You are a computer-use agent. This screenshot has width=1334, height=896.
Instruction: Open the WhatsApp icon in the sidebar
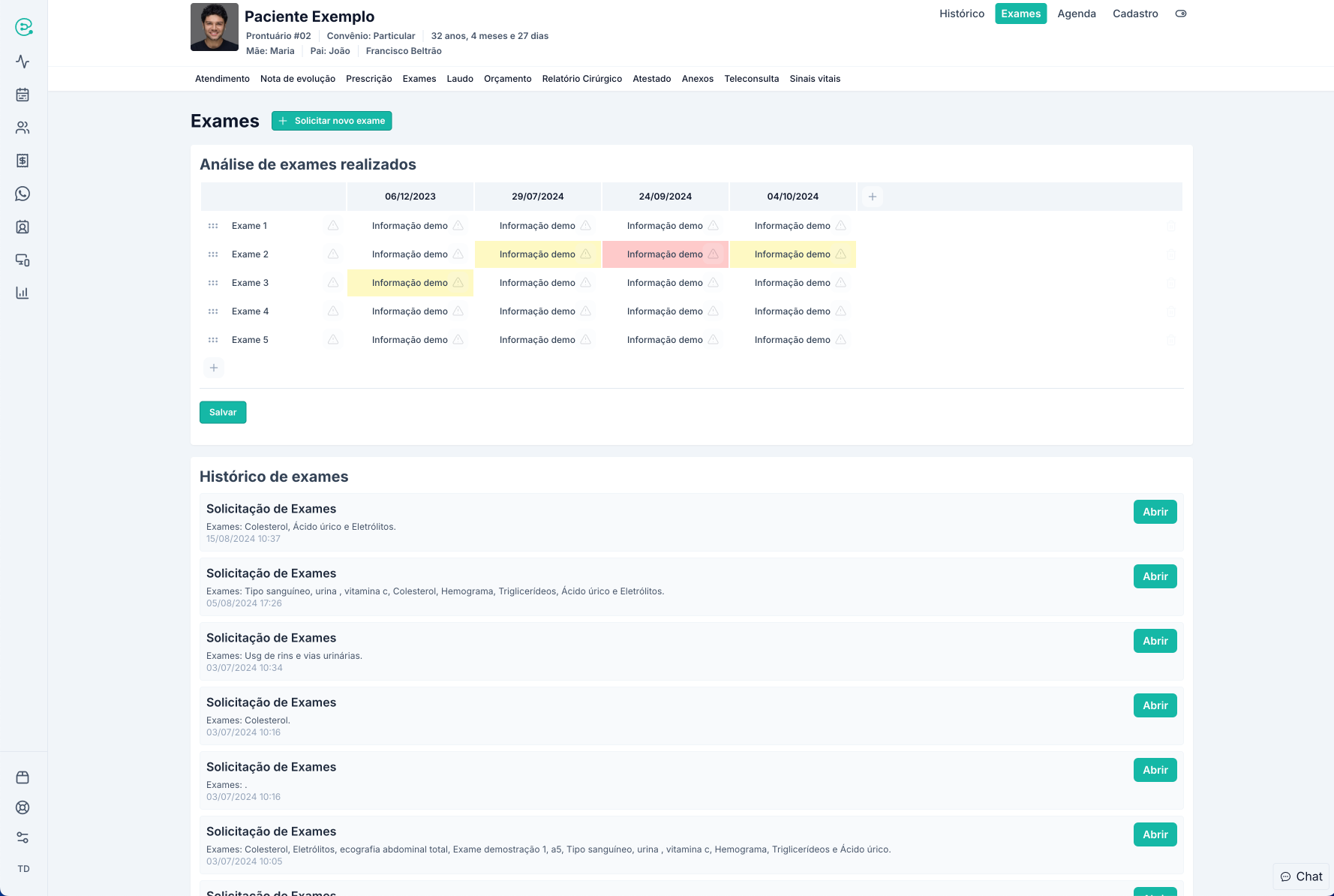[x=23, y=194]
